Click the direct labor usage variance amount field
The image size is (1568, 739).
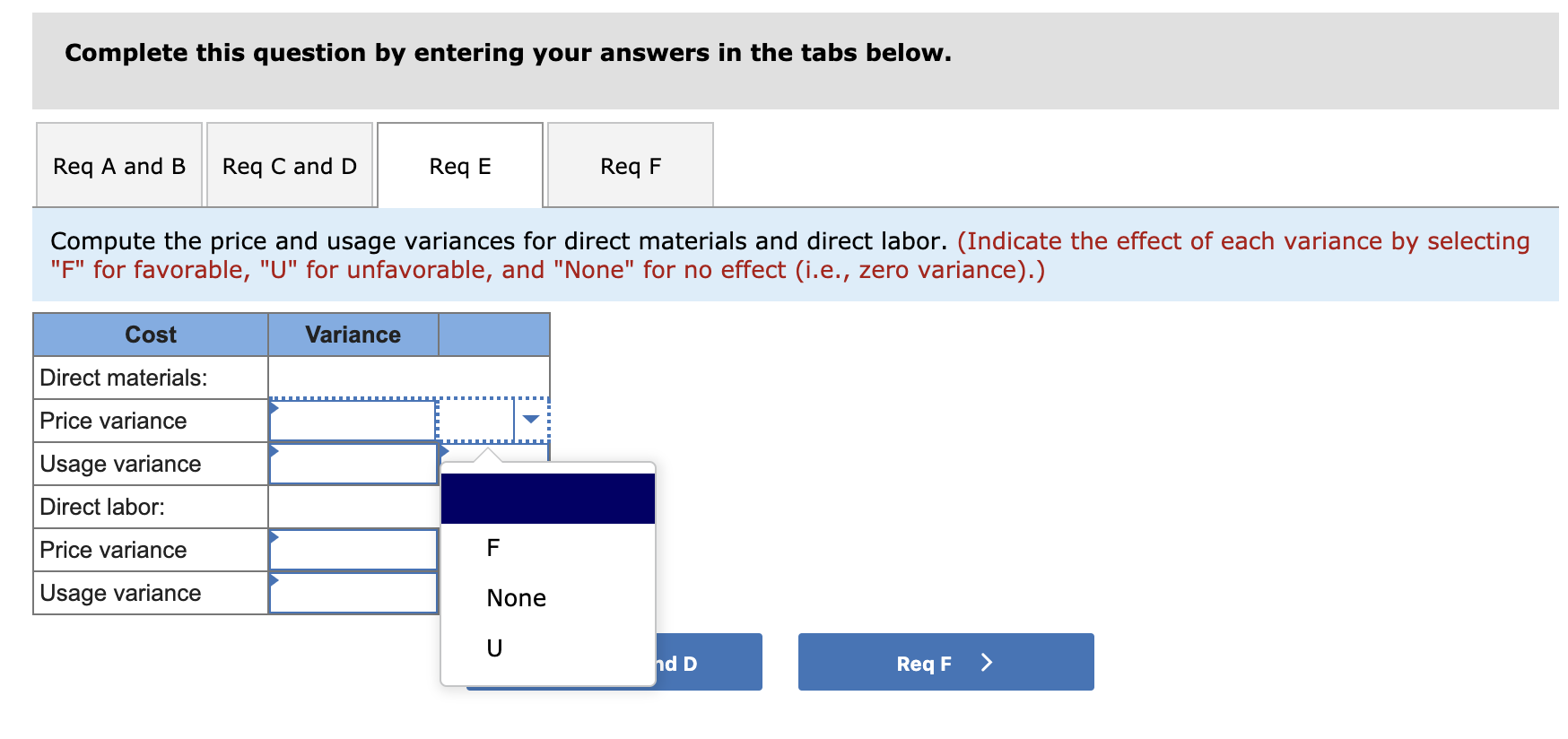[x=353, y=593]
